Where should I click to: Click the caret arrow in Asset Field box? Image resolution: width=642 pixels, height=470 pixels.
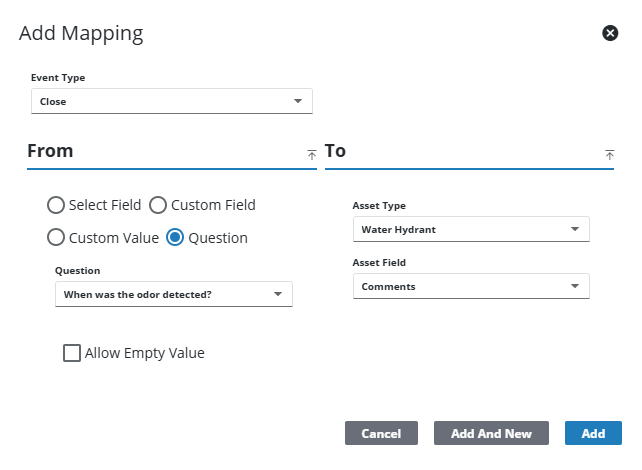click(574, 286)
